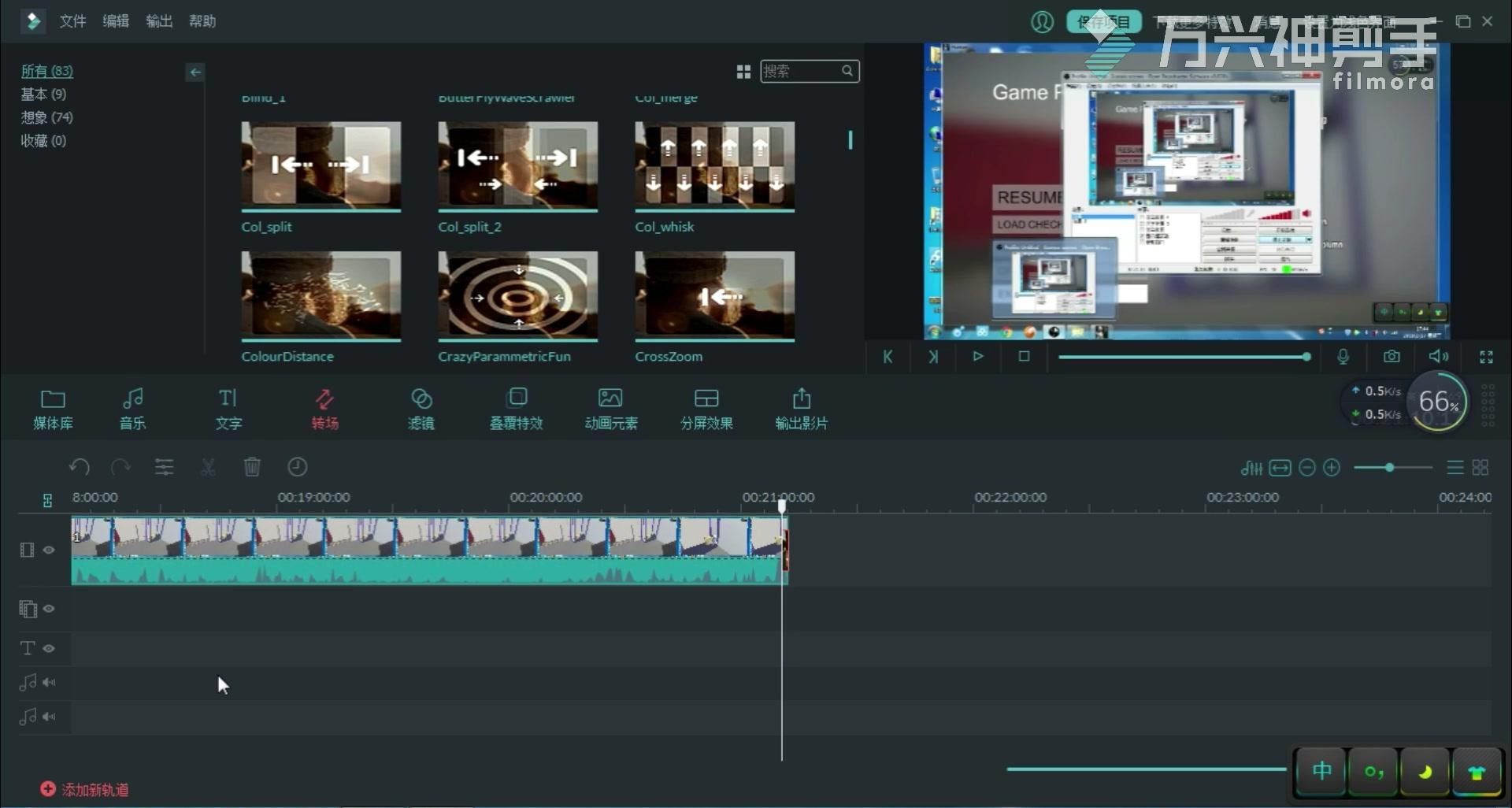Select the 想象 (74) category
This screenshot has height=808, width=1512.
pos(46,117)
